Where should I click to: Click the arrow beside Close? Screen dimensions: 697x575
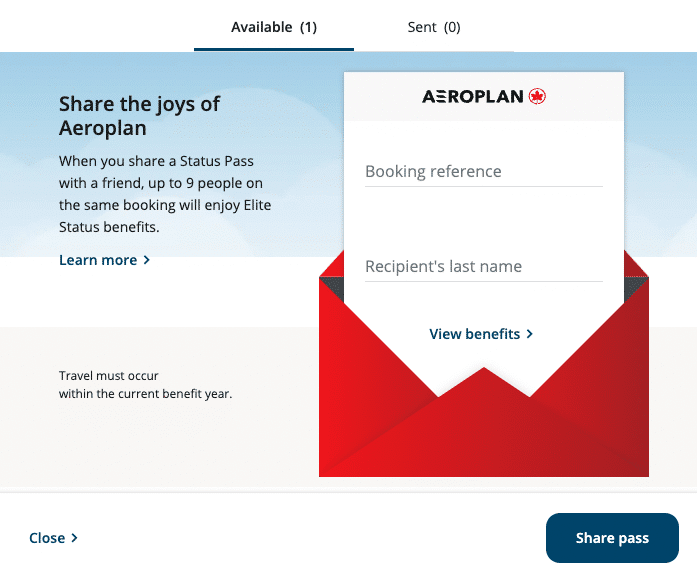pos(74,538)
